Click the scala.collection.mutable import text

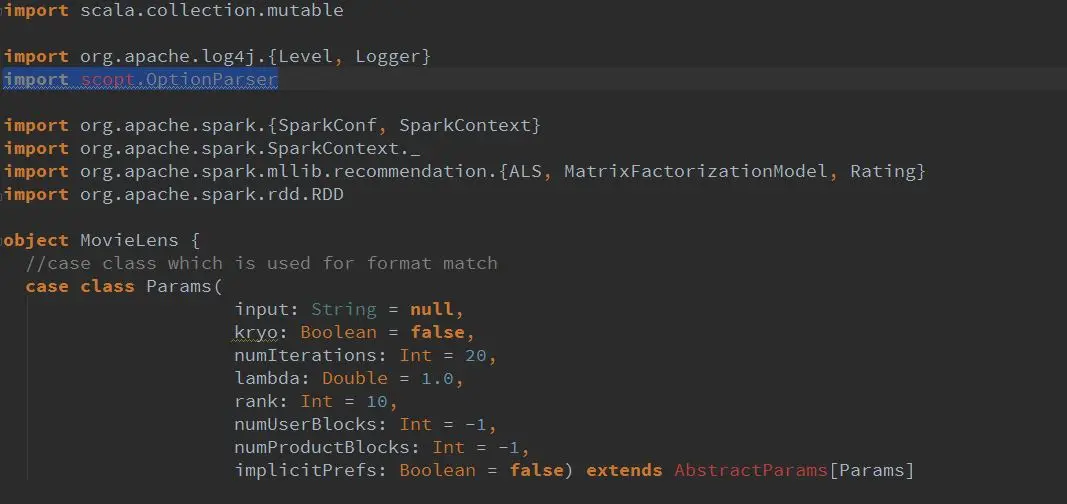[x=211, y=11]
